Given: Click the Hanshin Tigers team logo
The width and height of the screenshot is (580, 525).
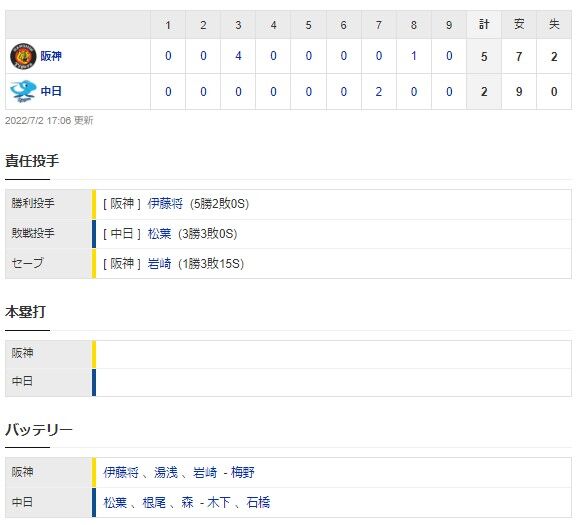Looking at the screenshot, I should [x=23, y=56].
